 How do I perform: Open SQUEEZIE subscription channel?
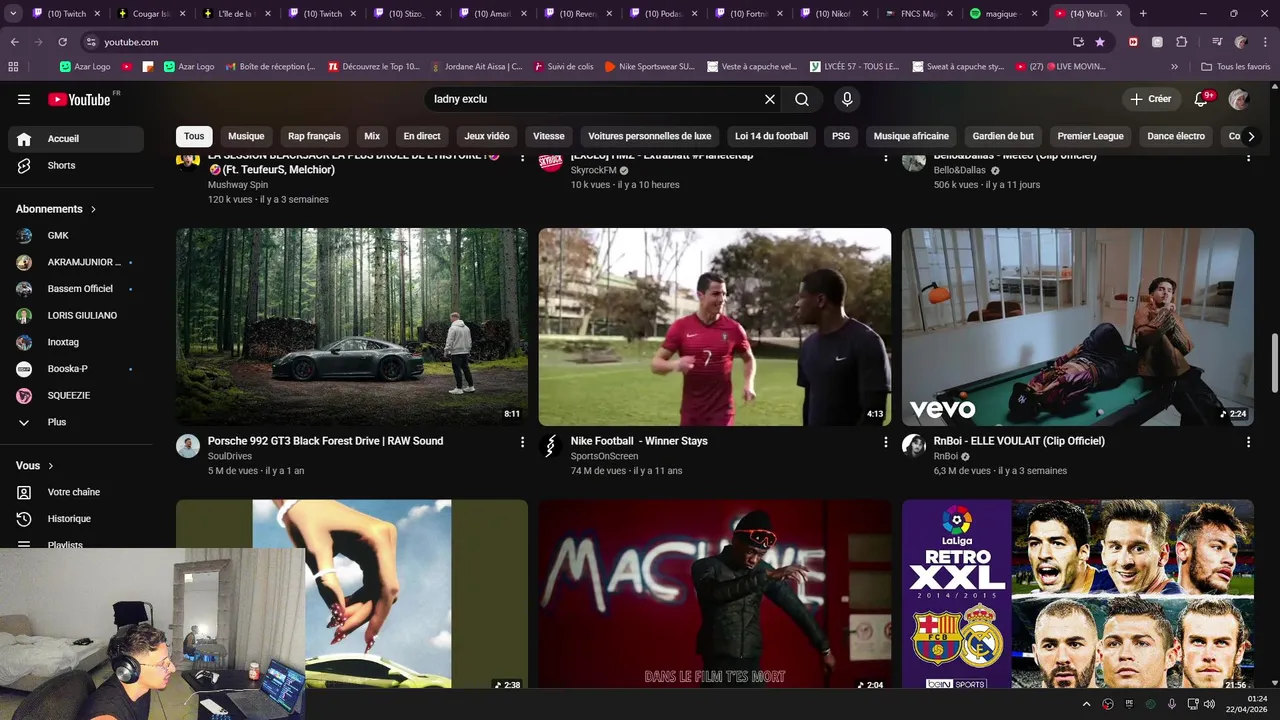pos(76,396)
